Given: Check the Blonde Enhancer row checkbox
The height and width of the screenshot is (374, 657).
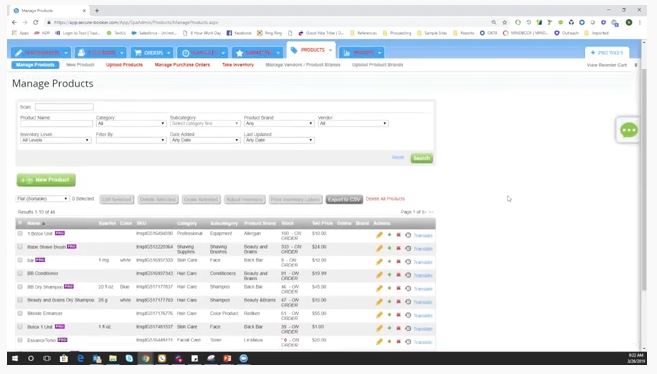Looking at the screenshot, I should (x=20, y=313).
